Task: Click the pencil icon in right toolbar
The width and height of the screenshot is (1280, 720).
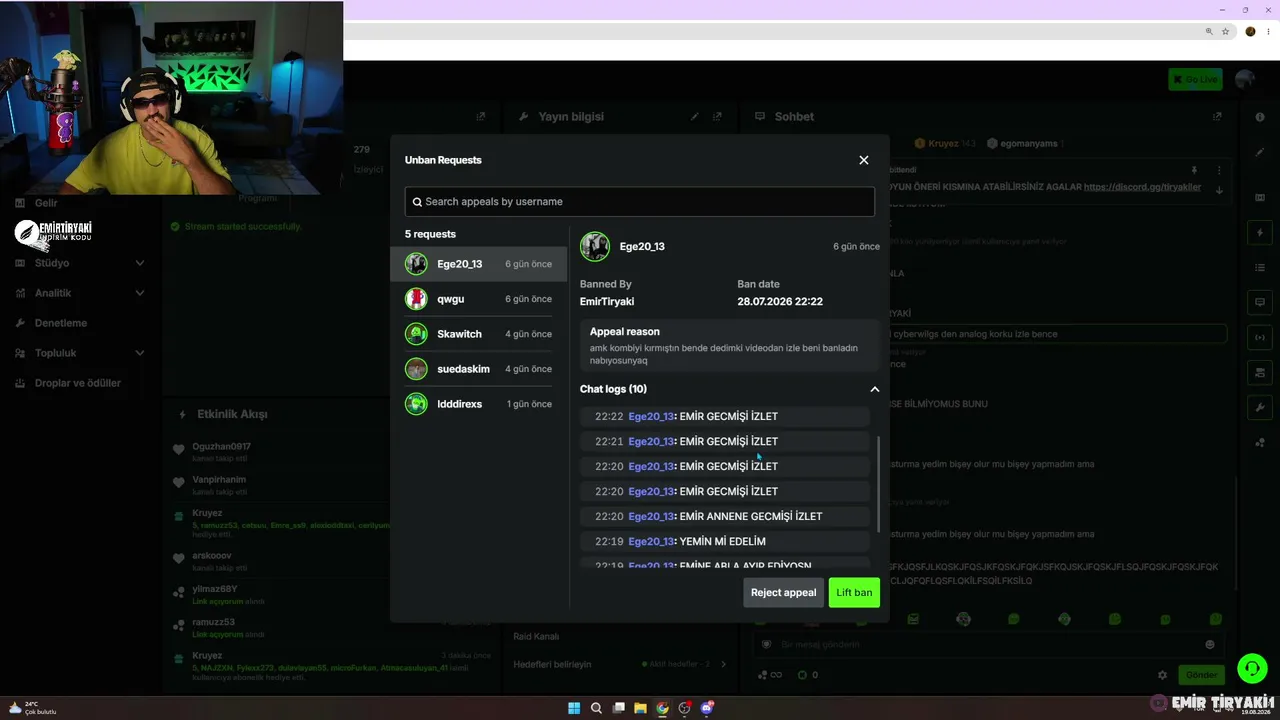Action: pyautogui.click(x=1260, y=152)
